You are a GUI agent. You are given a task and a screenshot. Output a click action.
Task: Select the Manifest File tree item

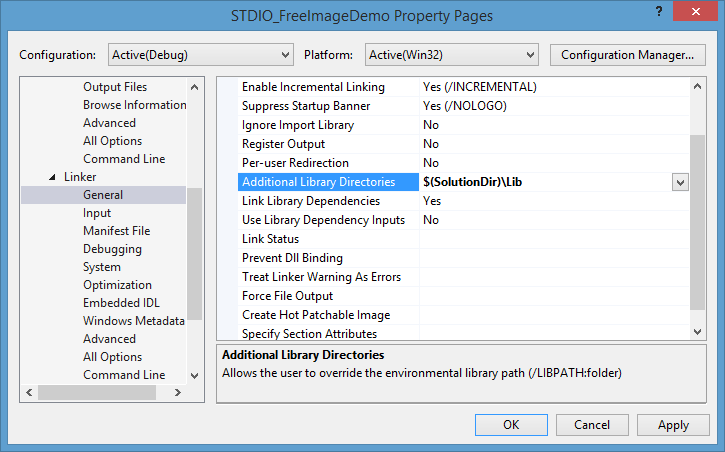[x=117, y=231]
